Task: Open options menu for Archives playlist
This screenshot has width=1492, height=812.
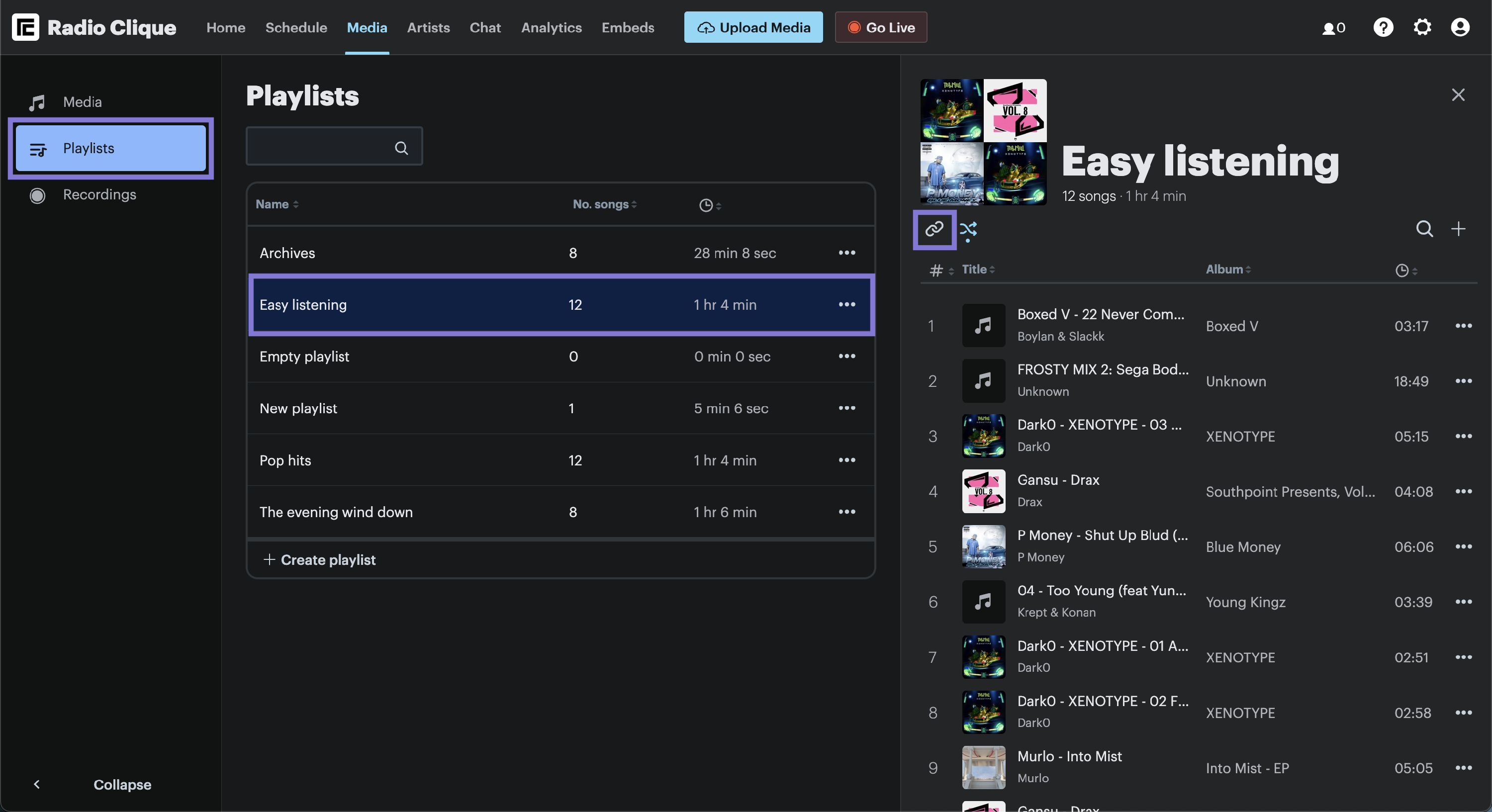Action: (847, 253)
